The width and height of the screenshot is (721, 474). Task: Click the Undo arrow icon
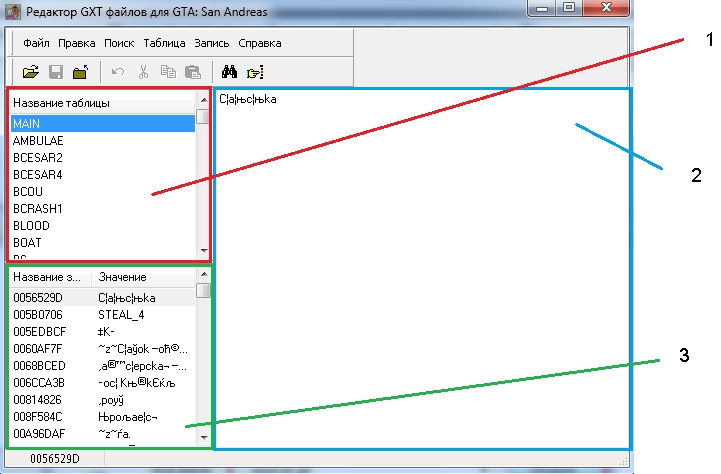click(x=118, y=72)
